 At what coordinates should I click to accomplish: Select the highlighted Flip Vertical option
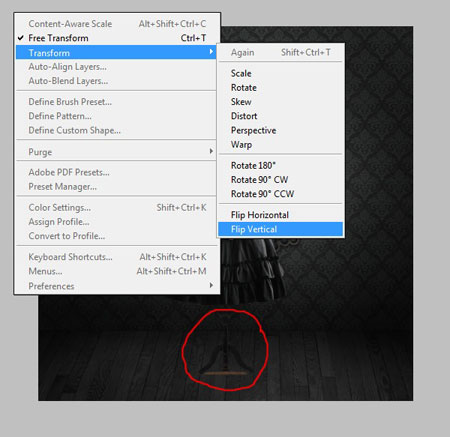coord(280,229)
